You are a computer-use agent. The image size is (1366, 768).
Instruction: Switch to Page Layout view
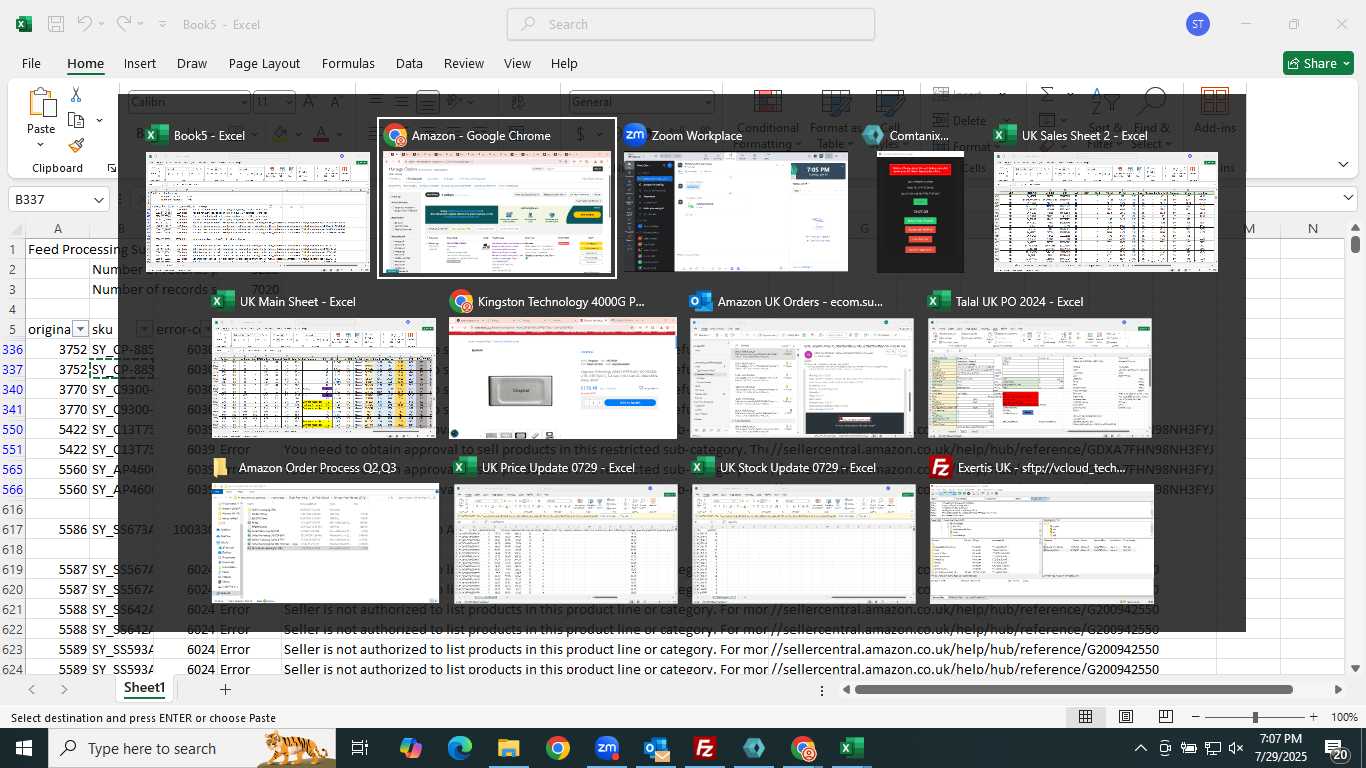1125,717
